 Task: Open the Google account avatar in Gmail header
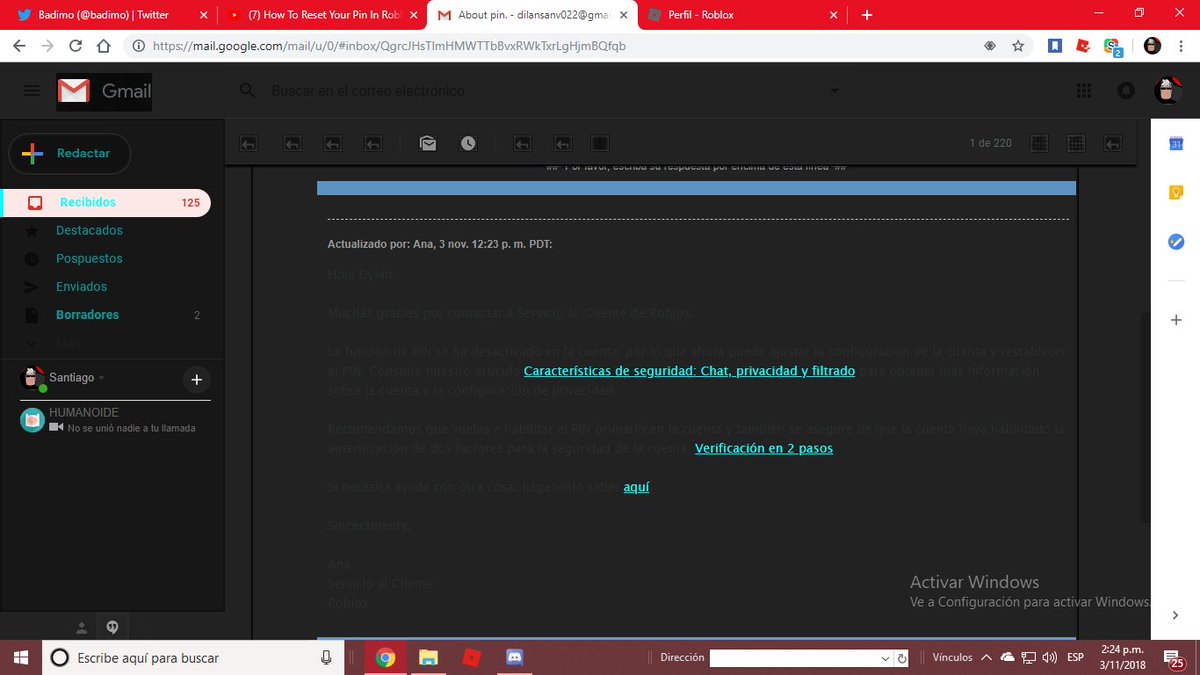tap(1168, 90)
